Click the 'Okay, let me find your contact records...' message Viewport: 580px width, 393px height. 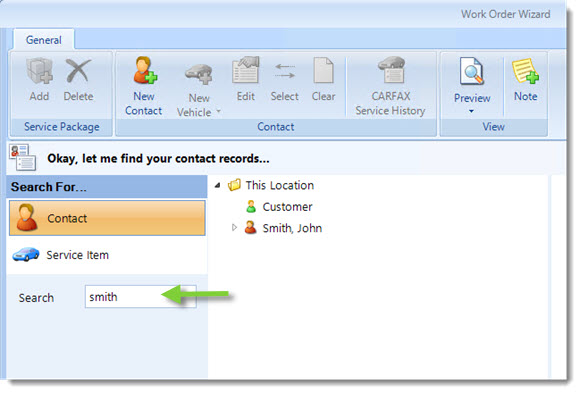click(x=158, y=158)
